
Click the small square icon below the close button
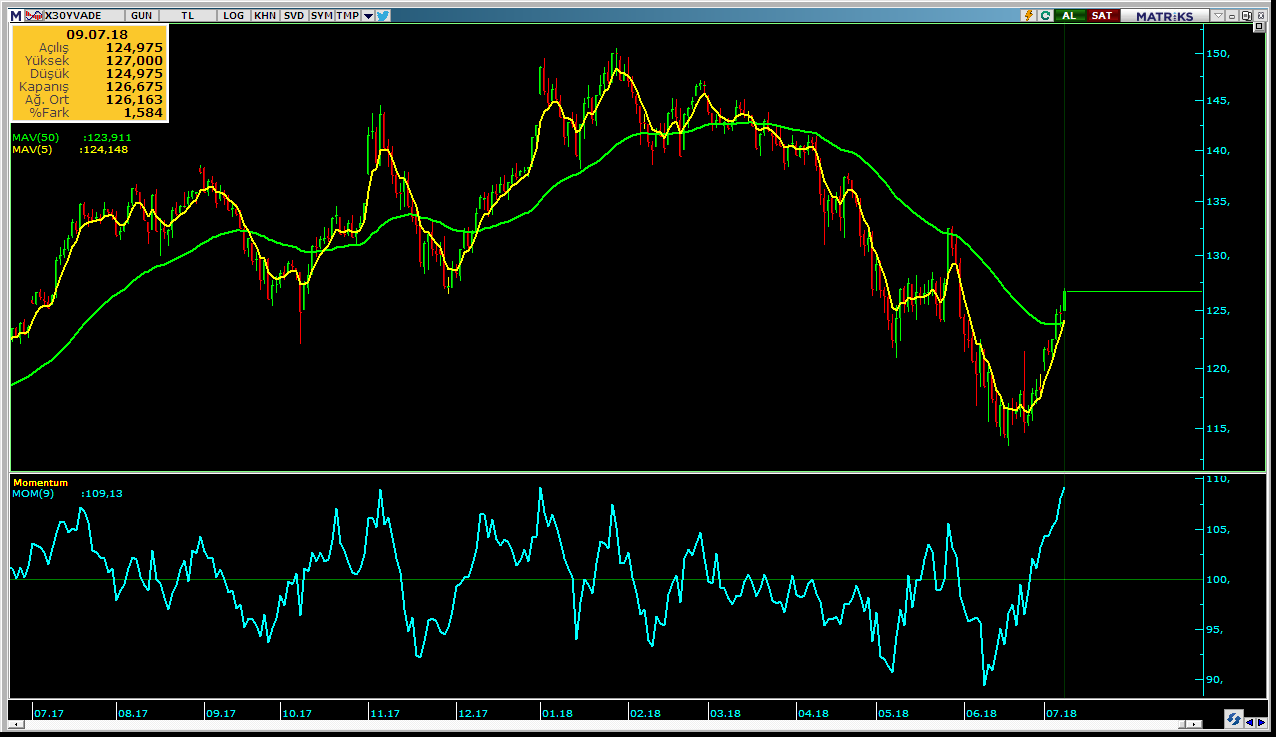pyautogui.click(x=1259, y=27)
